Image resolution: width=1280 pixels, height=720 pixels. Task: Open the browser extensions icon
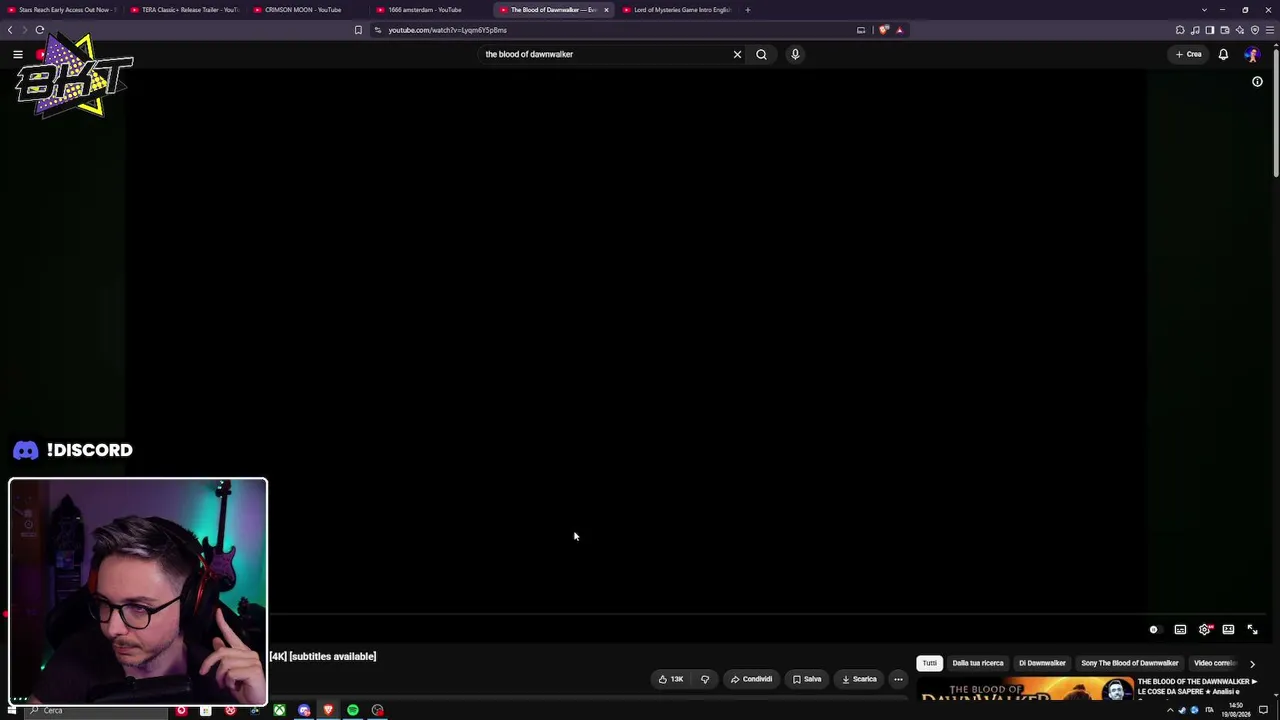[x=1180, y=30]
